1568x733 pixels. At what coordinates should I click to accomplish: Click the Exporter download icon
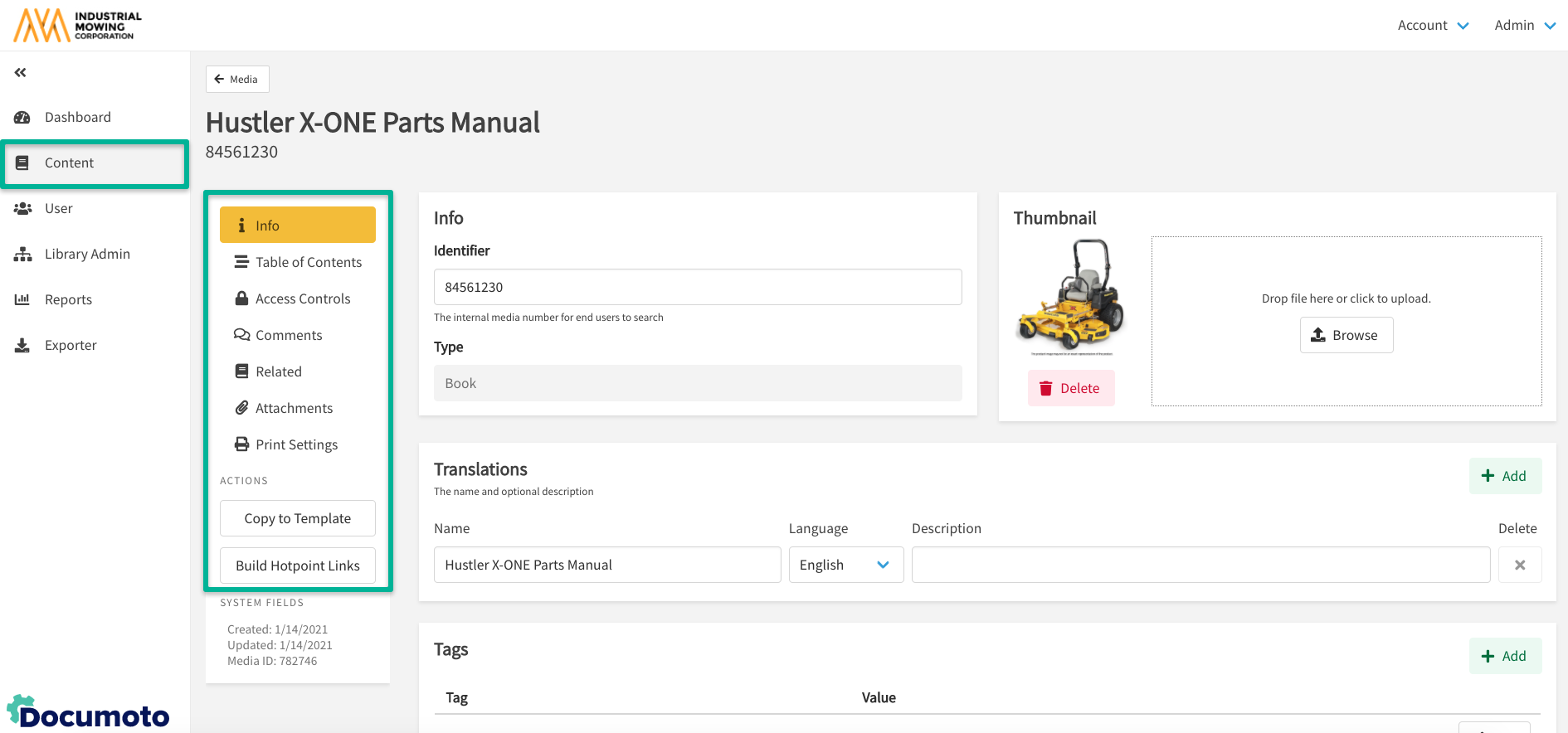pyautogui.click(x=22, y=346)
